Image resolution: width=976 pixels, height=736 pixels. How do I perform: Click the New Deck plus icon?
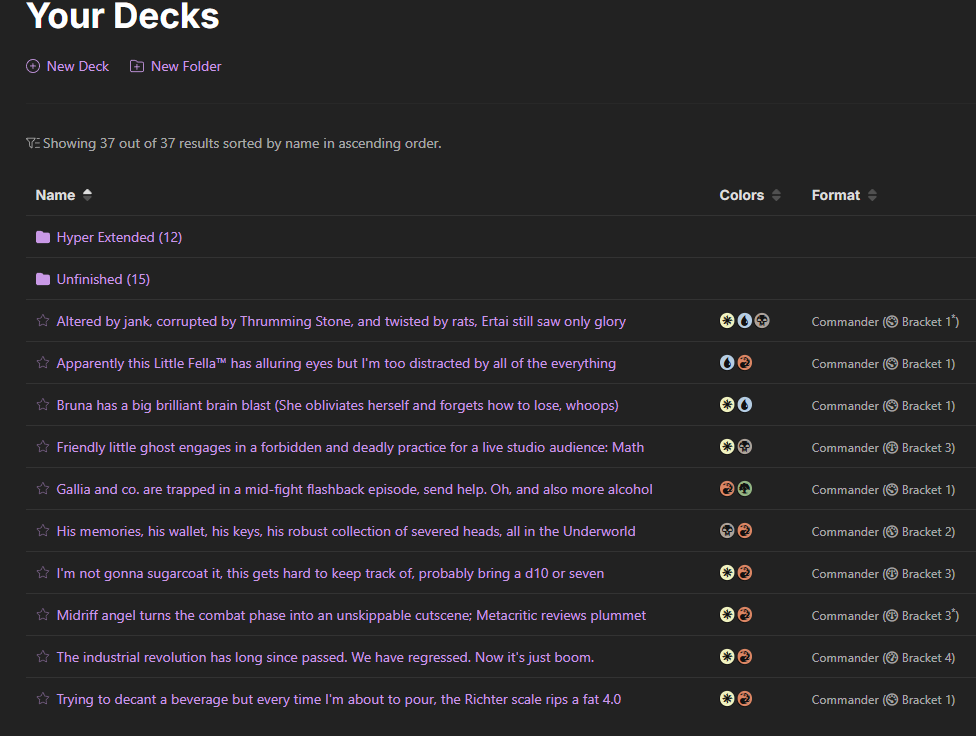(x=33, y=66)
